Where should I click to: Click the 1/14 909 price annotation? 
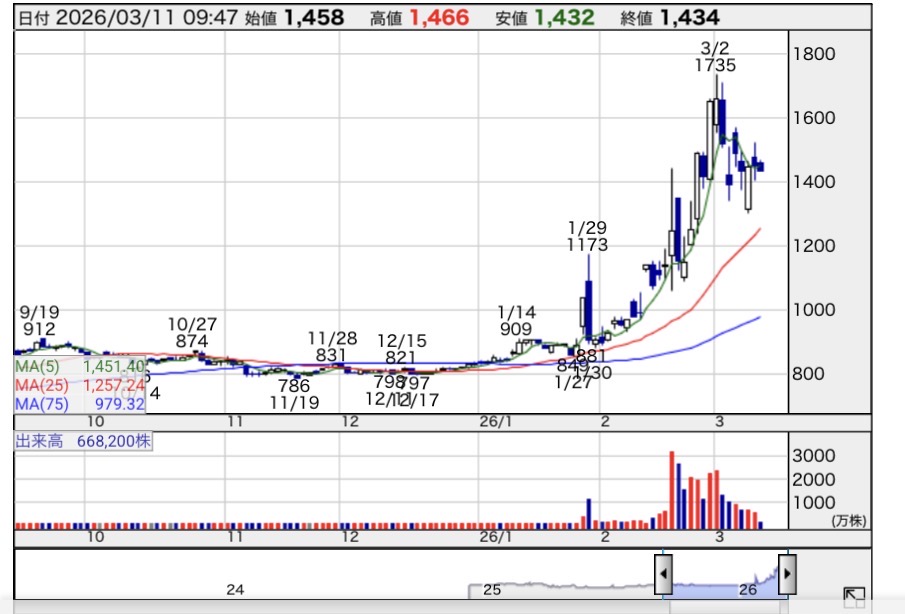tap(516, 320)
